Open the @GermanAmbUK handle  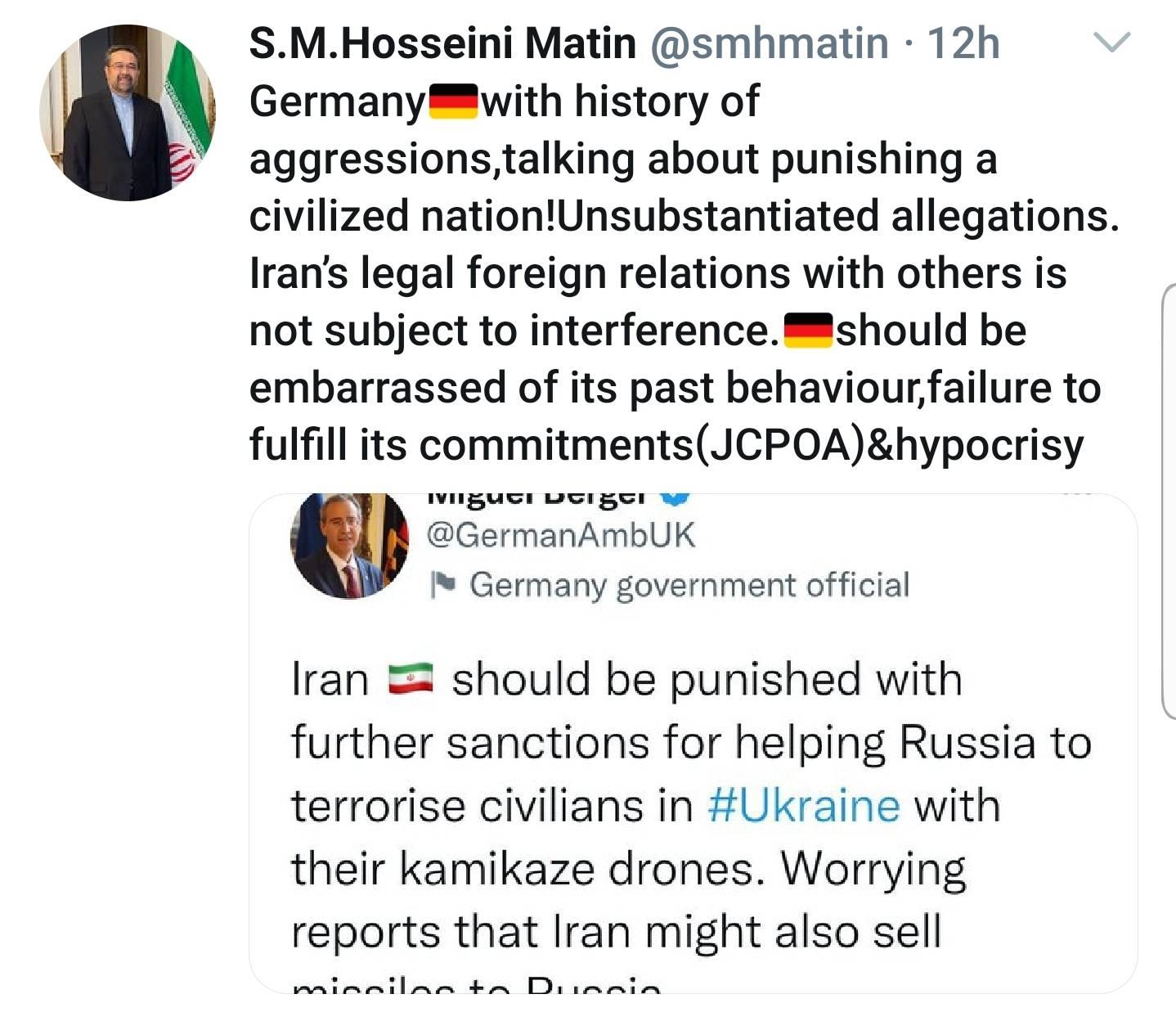(x=560, y=535)
